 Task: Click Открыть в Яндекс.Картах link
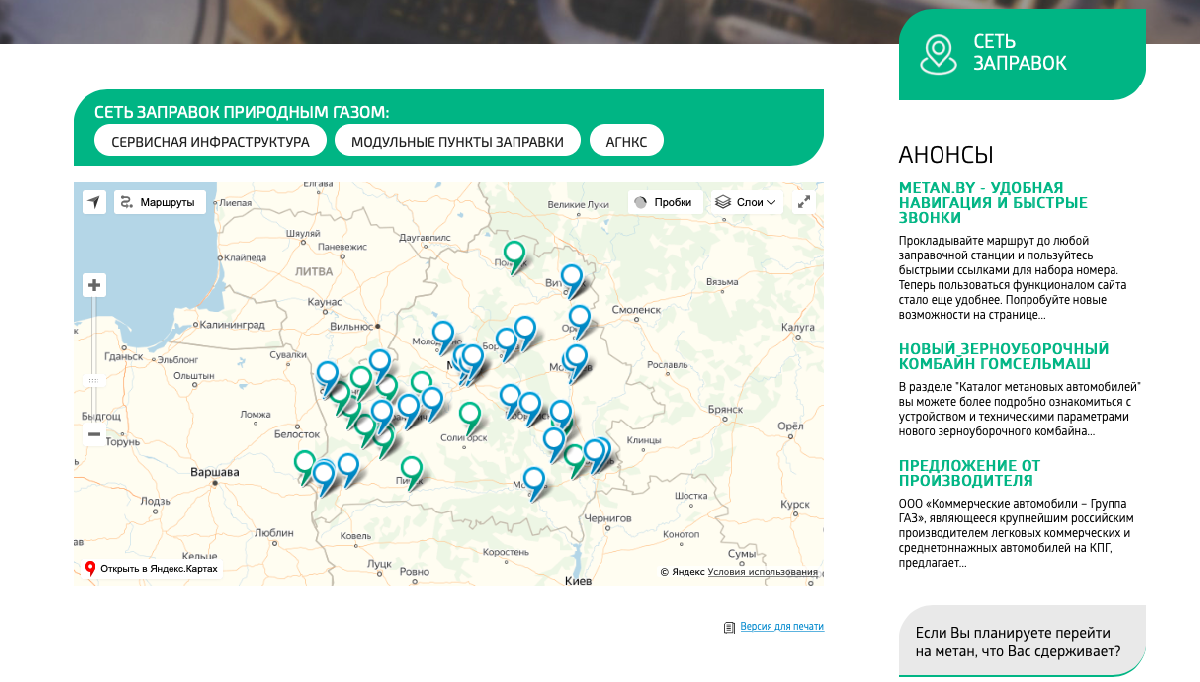(159, 569)
